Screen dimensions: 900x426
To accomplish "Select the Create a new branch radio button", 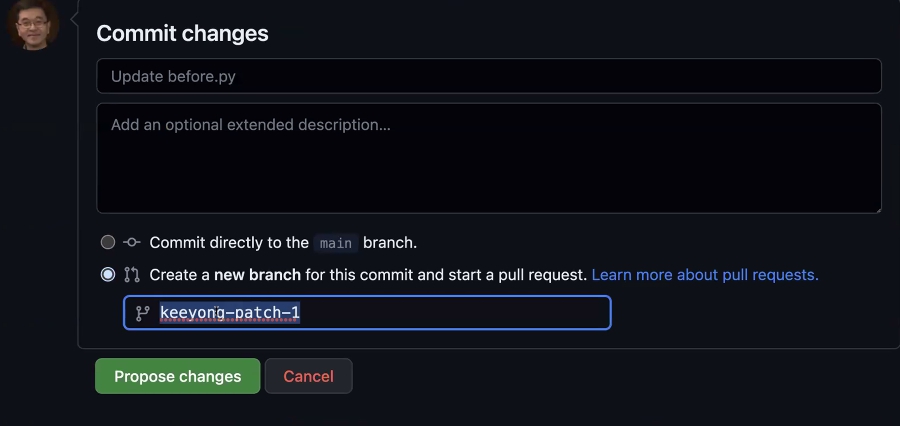I will [108, 274].
